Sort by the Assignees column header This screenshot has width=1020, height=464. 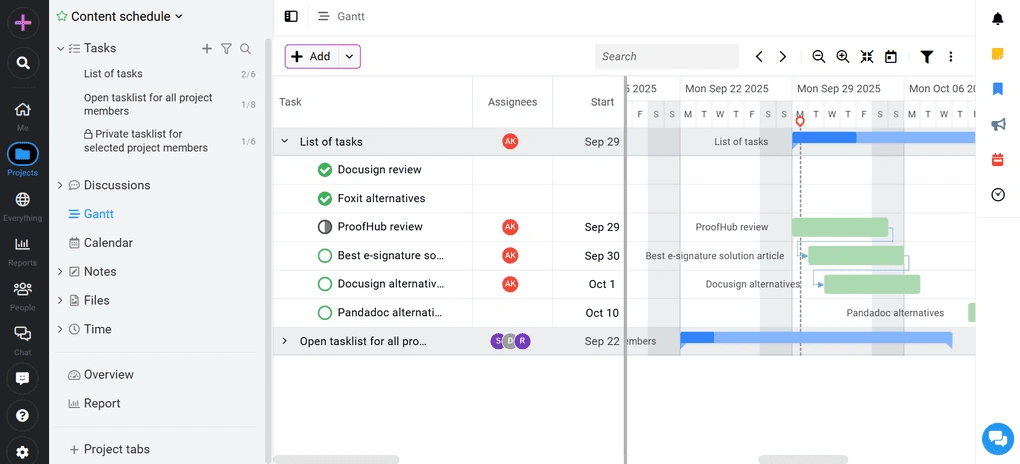coord(513,102)
